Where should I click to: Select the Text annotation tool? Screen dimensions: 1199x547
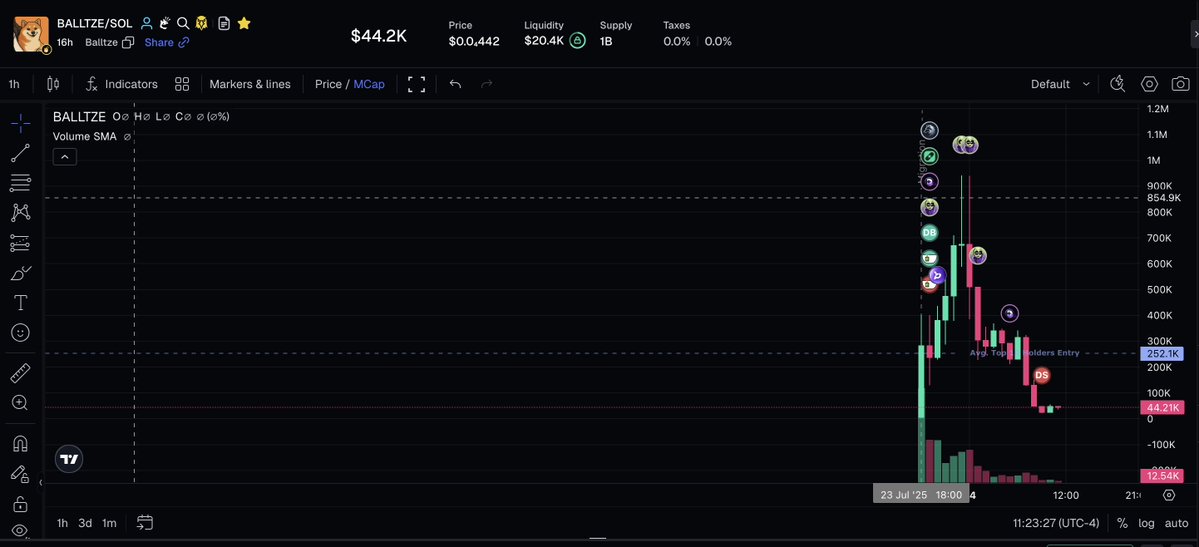(21, 303)
